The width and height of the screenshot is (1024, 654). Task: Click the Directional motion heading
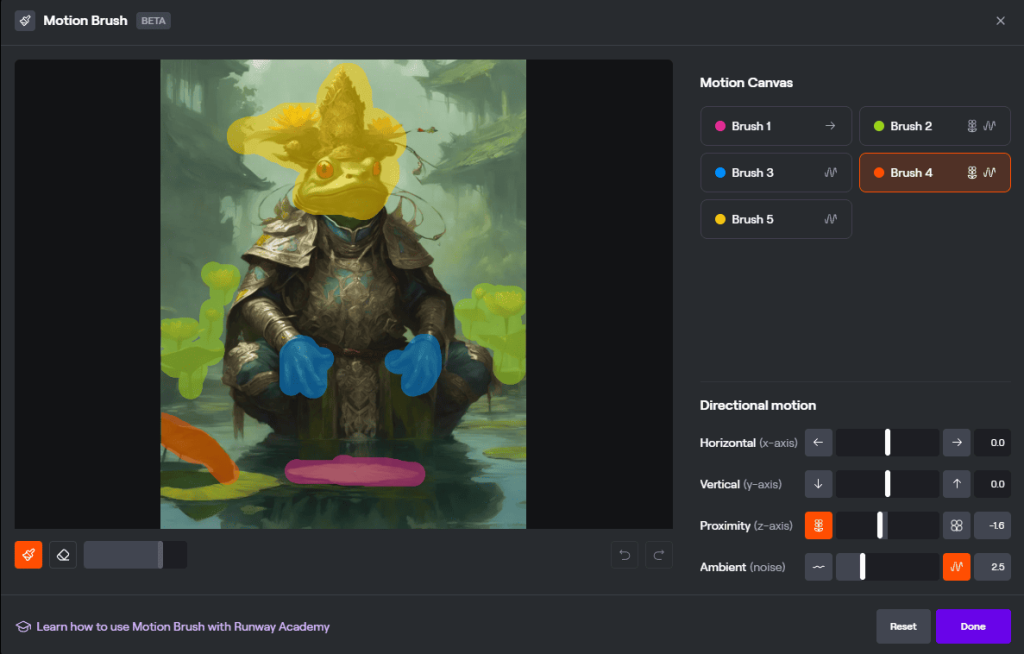[x=758, y=405]
